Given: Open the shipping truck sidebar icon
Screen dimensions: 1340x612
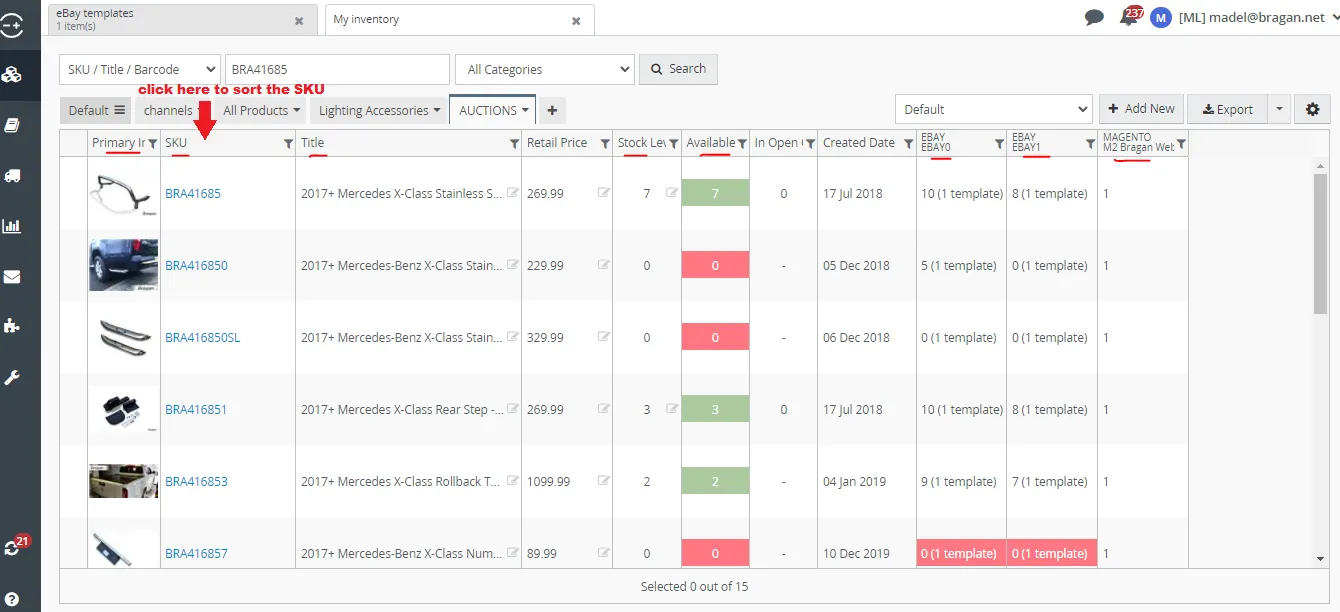Looking at the screenshot, I should point(12,176).
